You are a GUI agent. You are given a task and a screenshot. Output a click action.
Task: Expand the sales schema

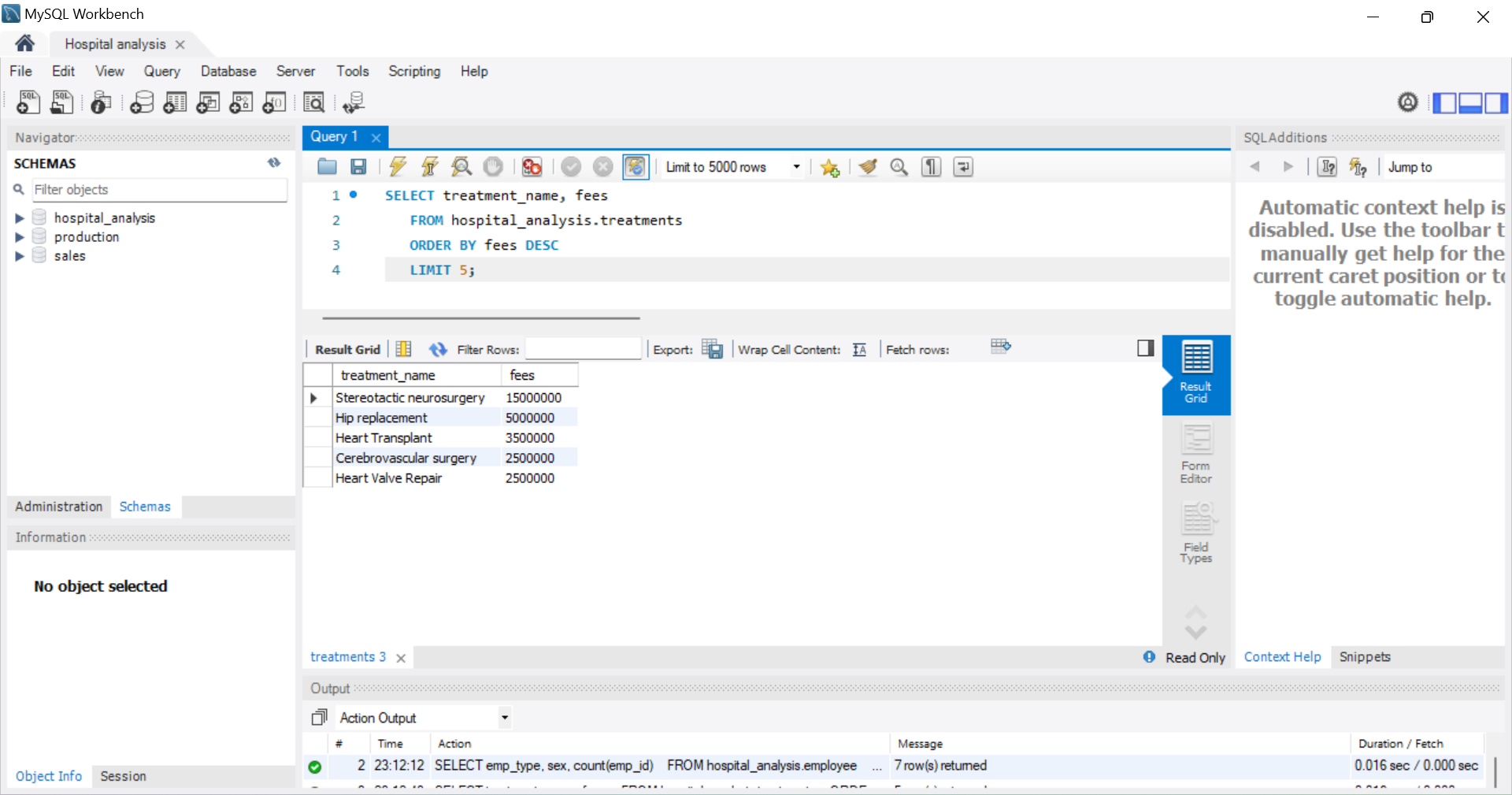point(20,256)
